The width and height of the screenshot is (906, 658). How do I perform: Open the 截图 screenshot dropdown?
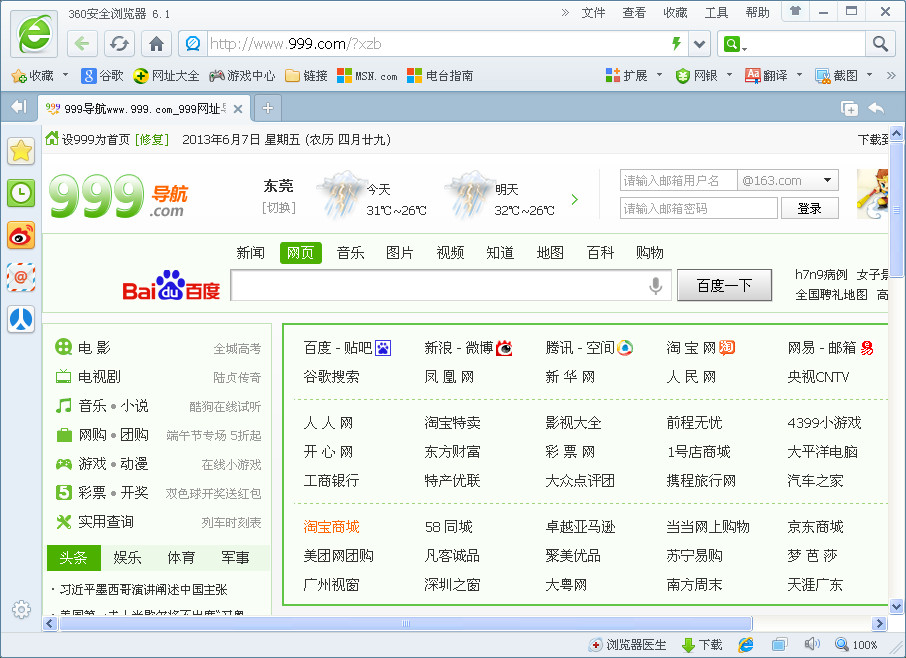870,75
